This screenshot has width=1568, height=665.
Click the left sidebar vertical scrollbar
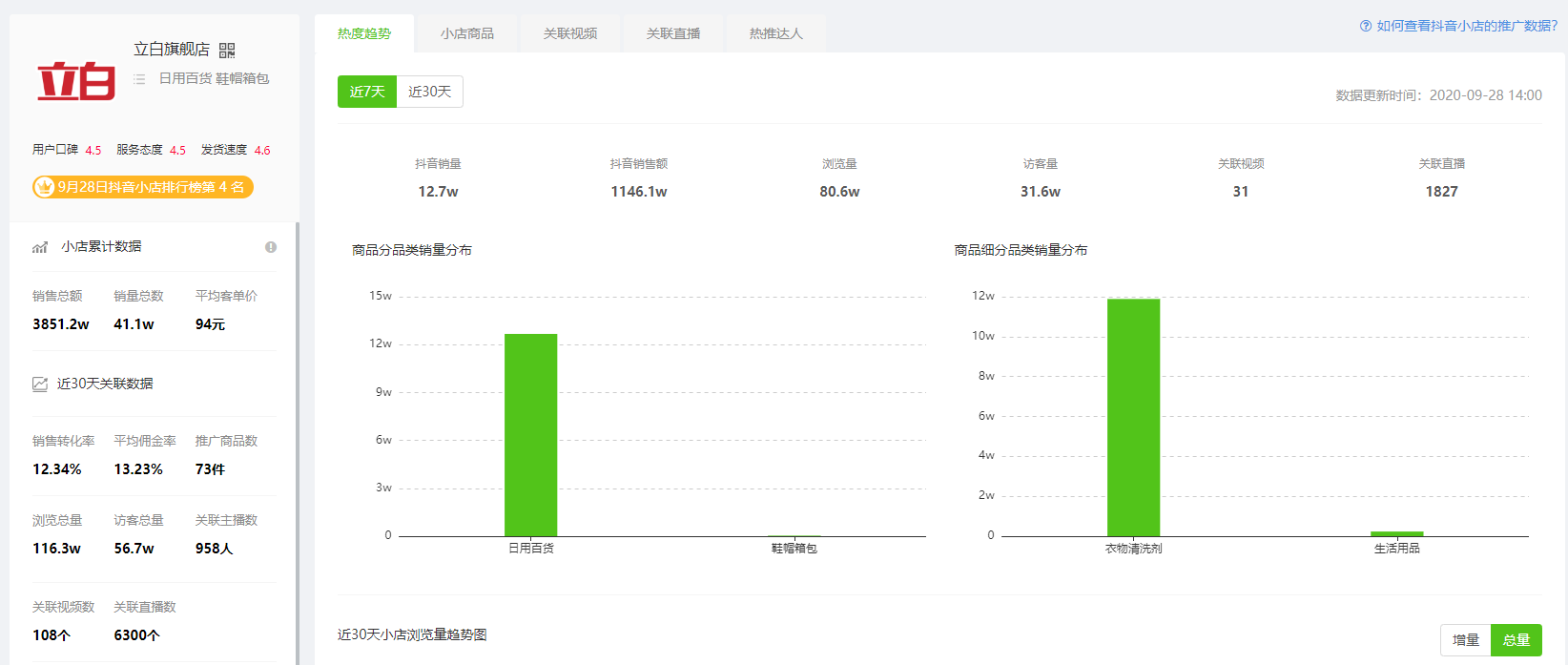click(298, 444)
